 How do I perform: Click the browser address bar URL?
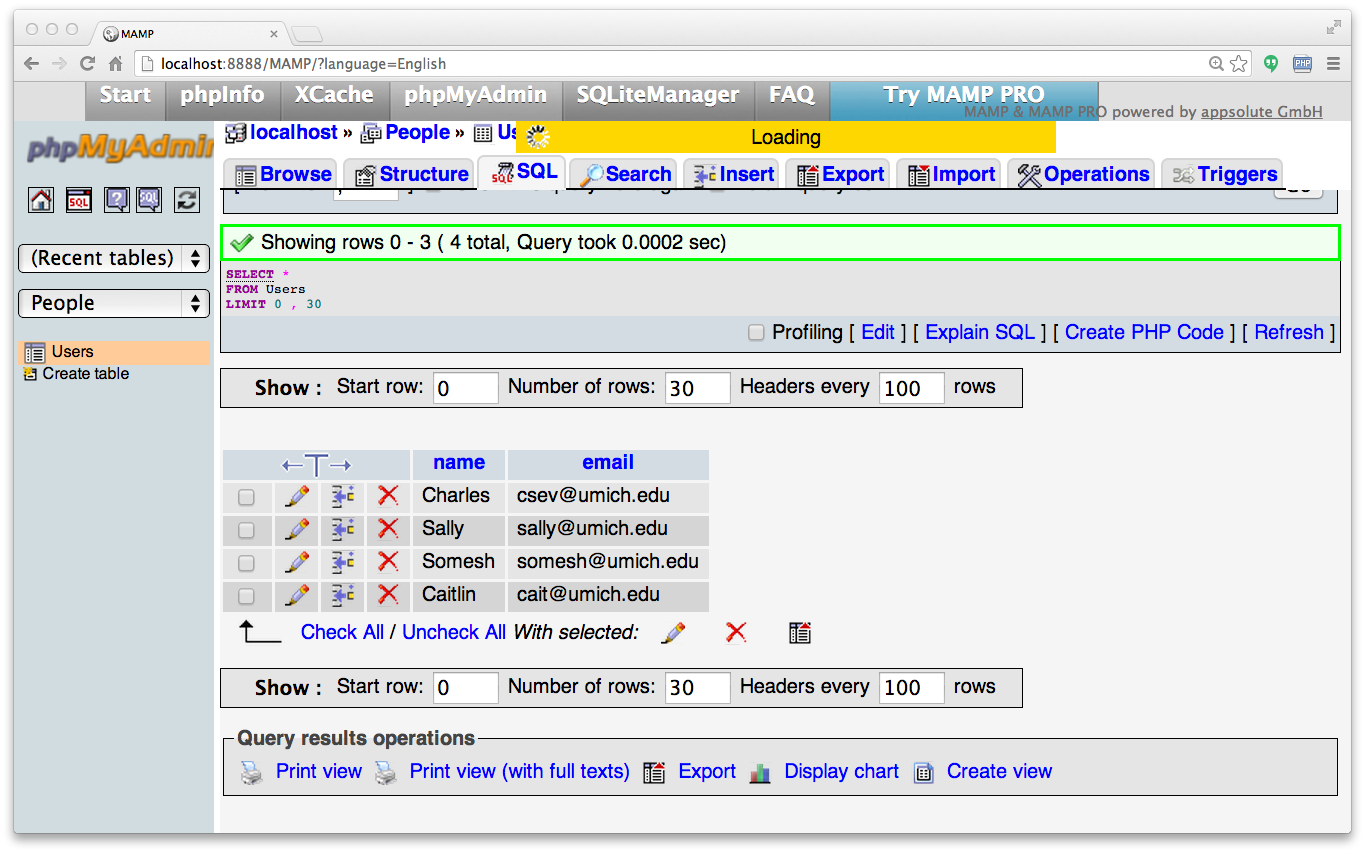click(x=303, y=63)
